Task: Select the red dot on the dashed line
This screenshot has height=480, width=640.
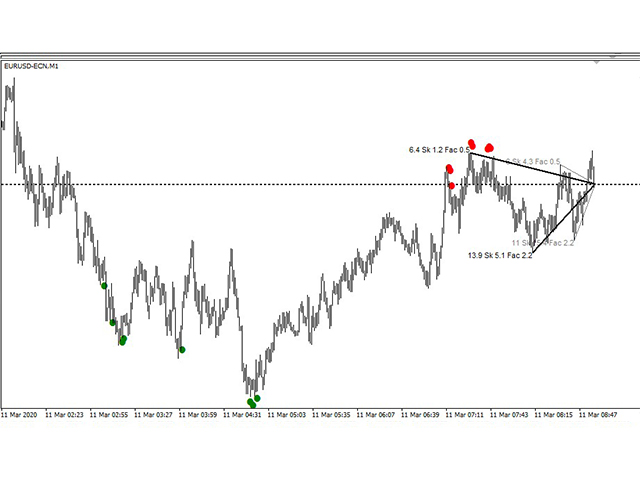Action: (452, 185)
